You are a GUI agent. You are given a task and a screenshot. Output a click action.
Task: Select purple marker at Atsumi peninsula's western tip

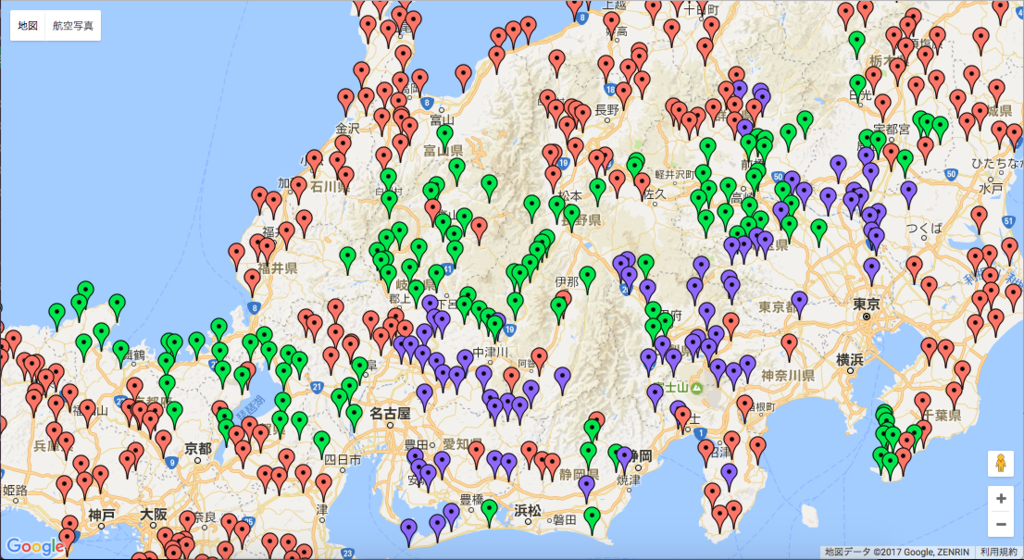(409, 531)
